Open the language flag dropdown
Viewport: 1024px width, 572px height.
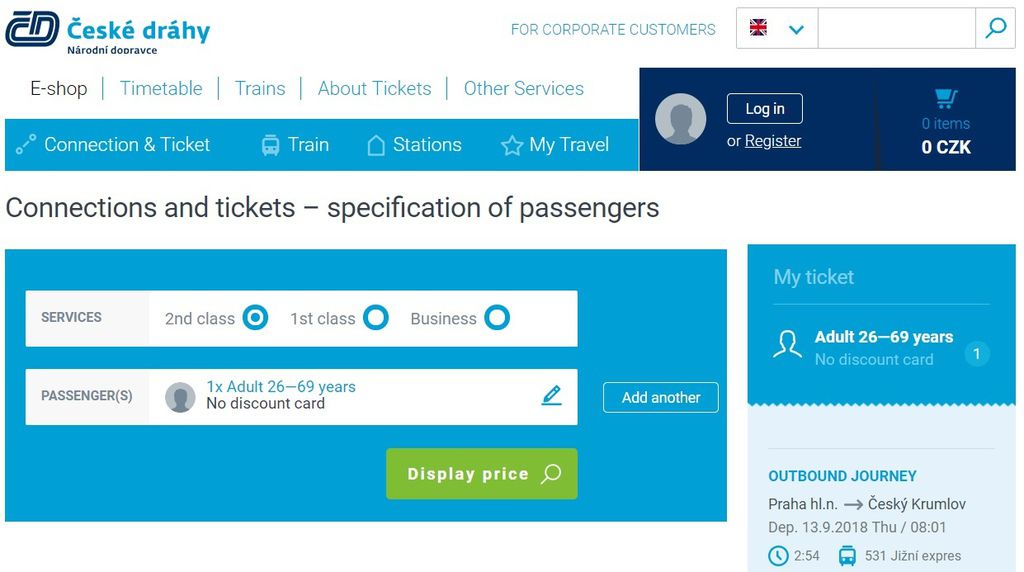[x=777, y=29]
